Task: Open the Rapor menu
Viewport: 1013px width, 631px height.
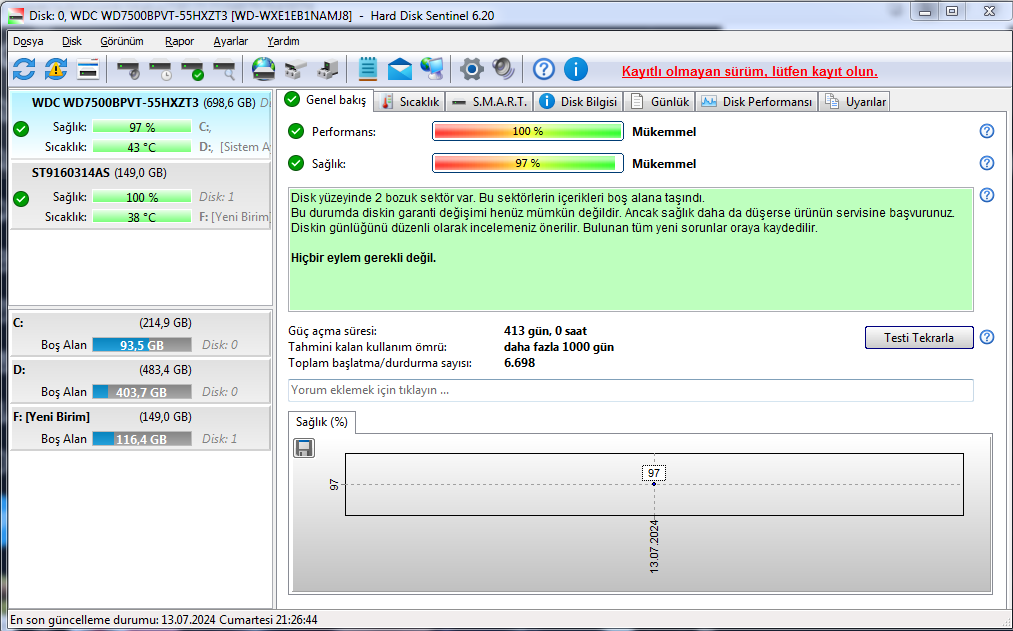Action: (179, 41)
